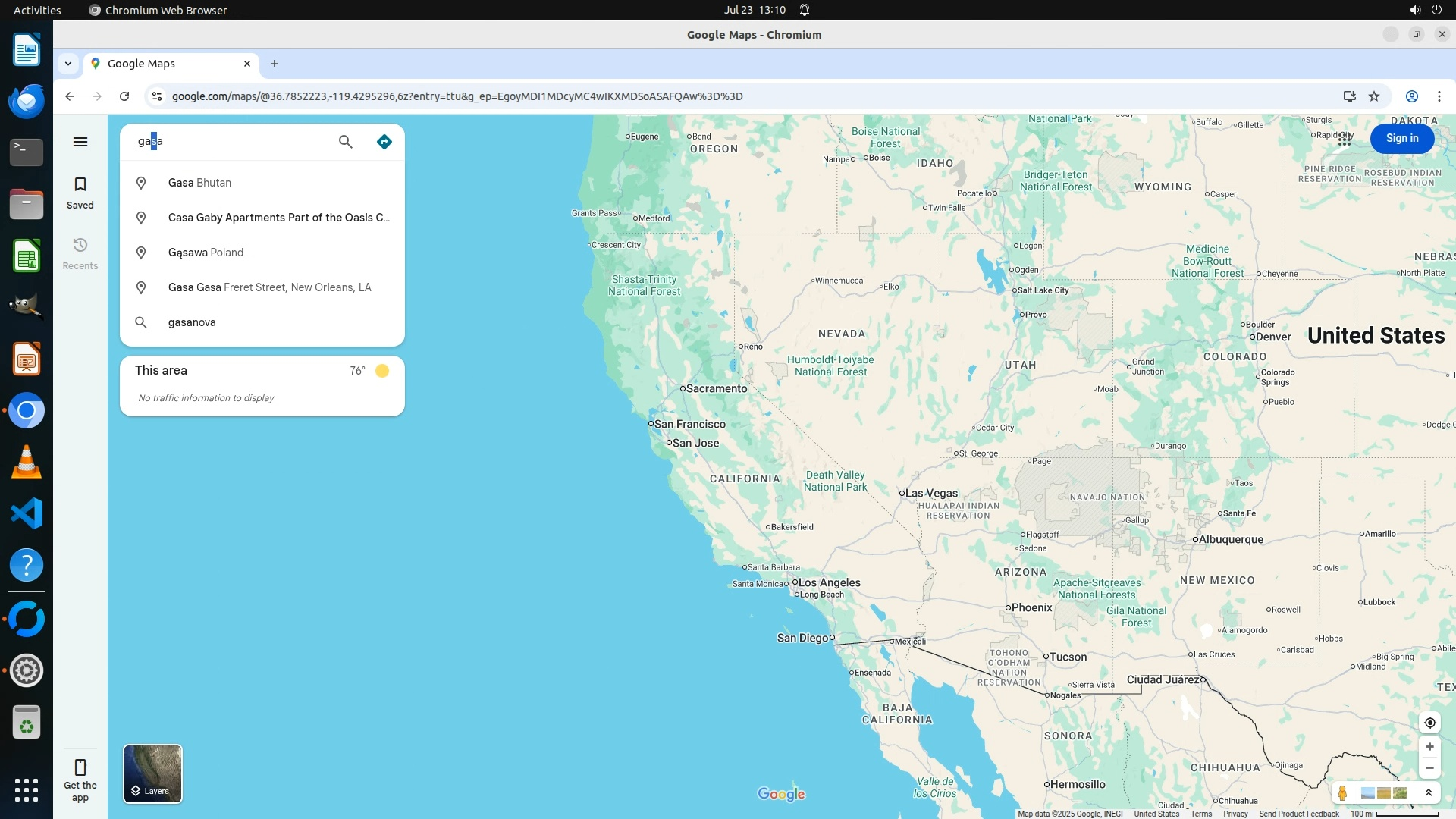This screenshot has height=819, width=1456.
Task: Activate the Pegman Street View icon
Action: pos(1342,793)
